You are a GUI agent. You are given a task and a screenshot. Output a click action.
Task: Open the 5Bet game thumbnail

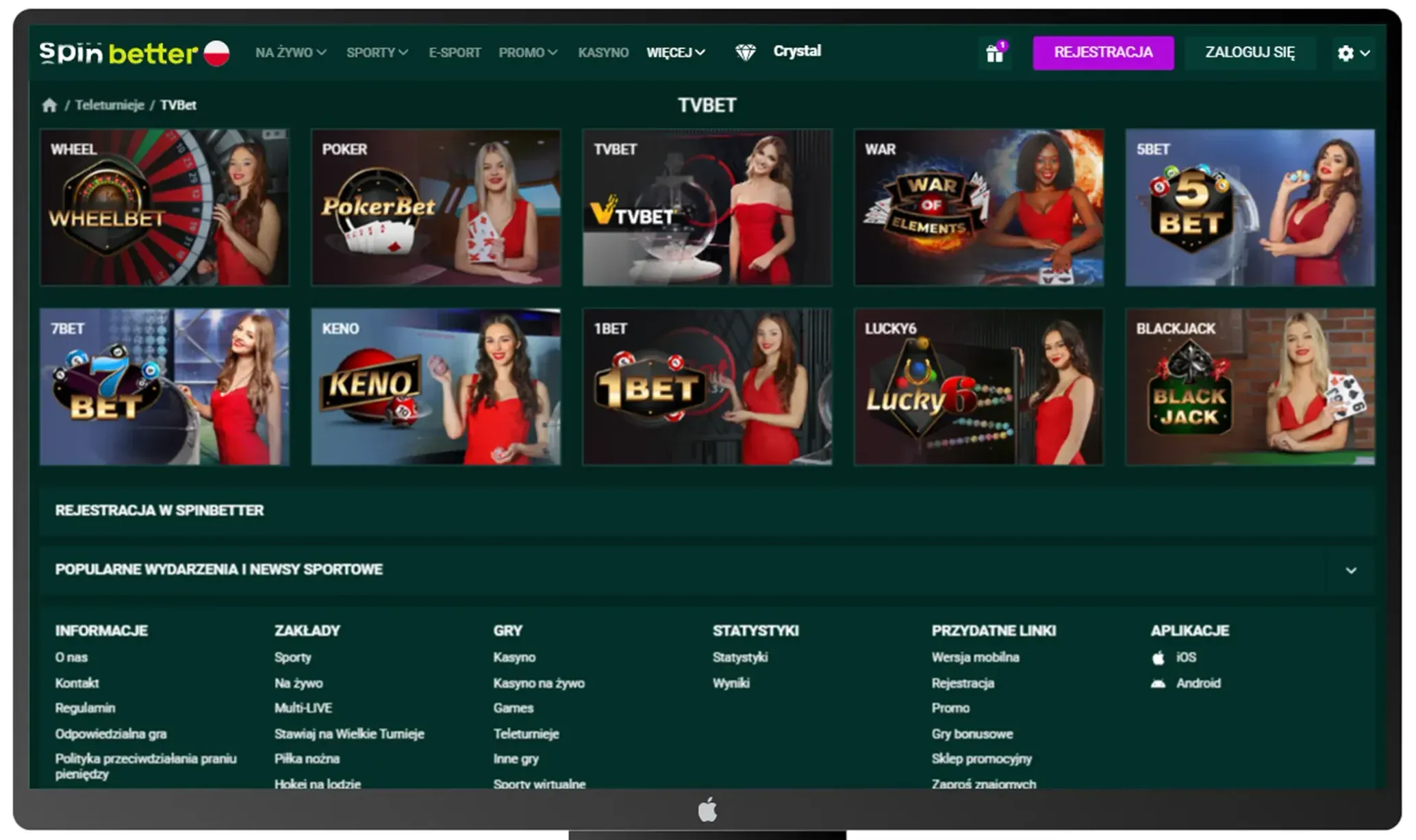point(1250,207)
